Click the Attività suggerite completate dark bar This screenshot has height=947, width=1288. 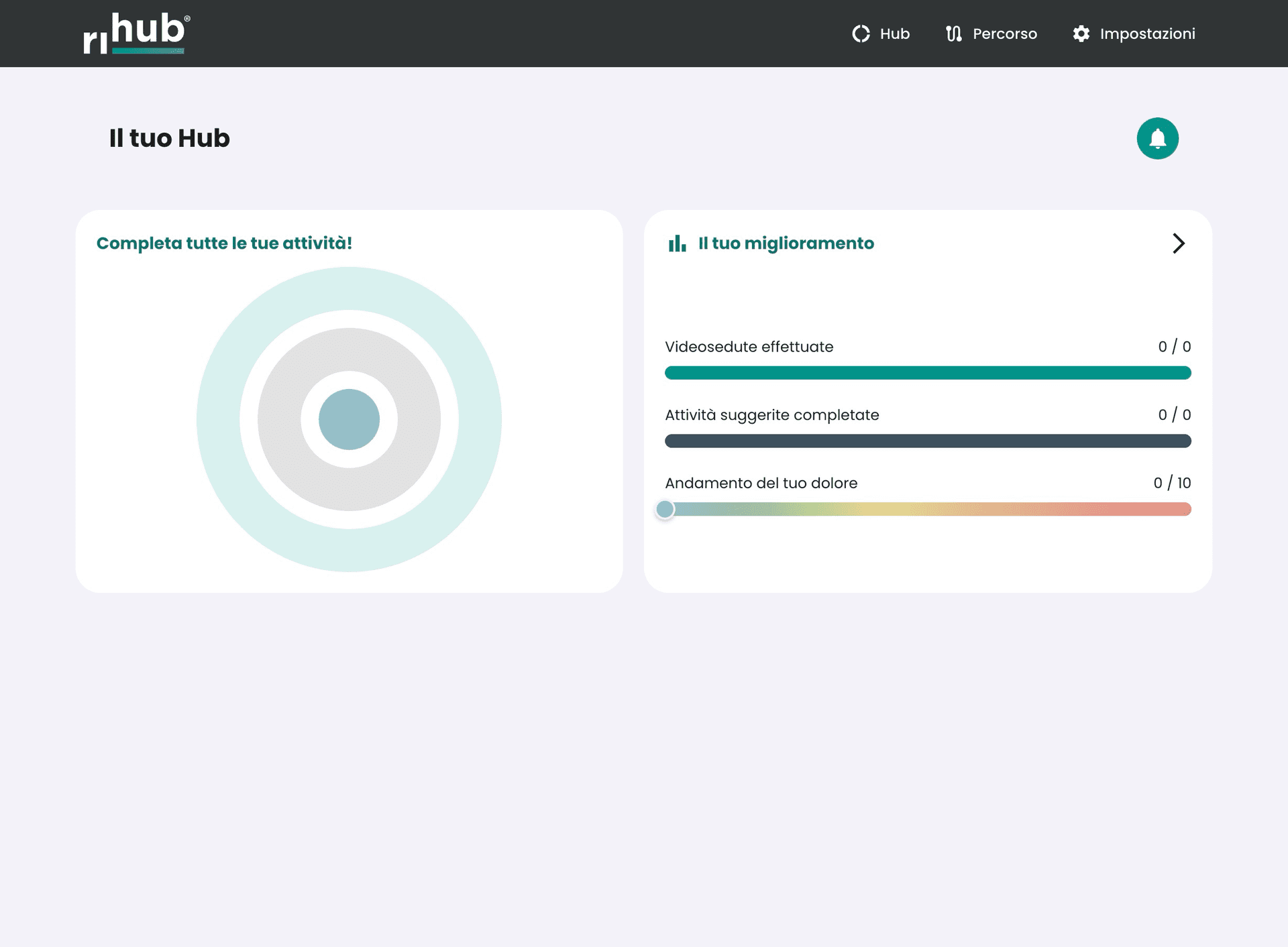(x=927, y=441)
